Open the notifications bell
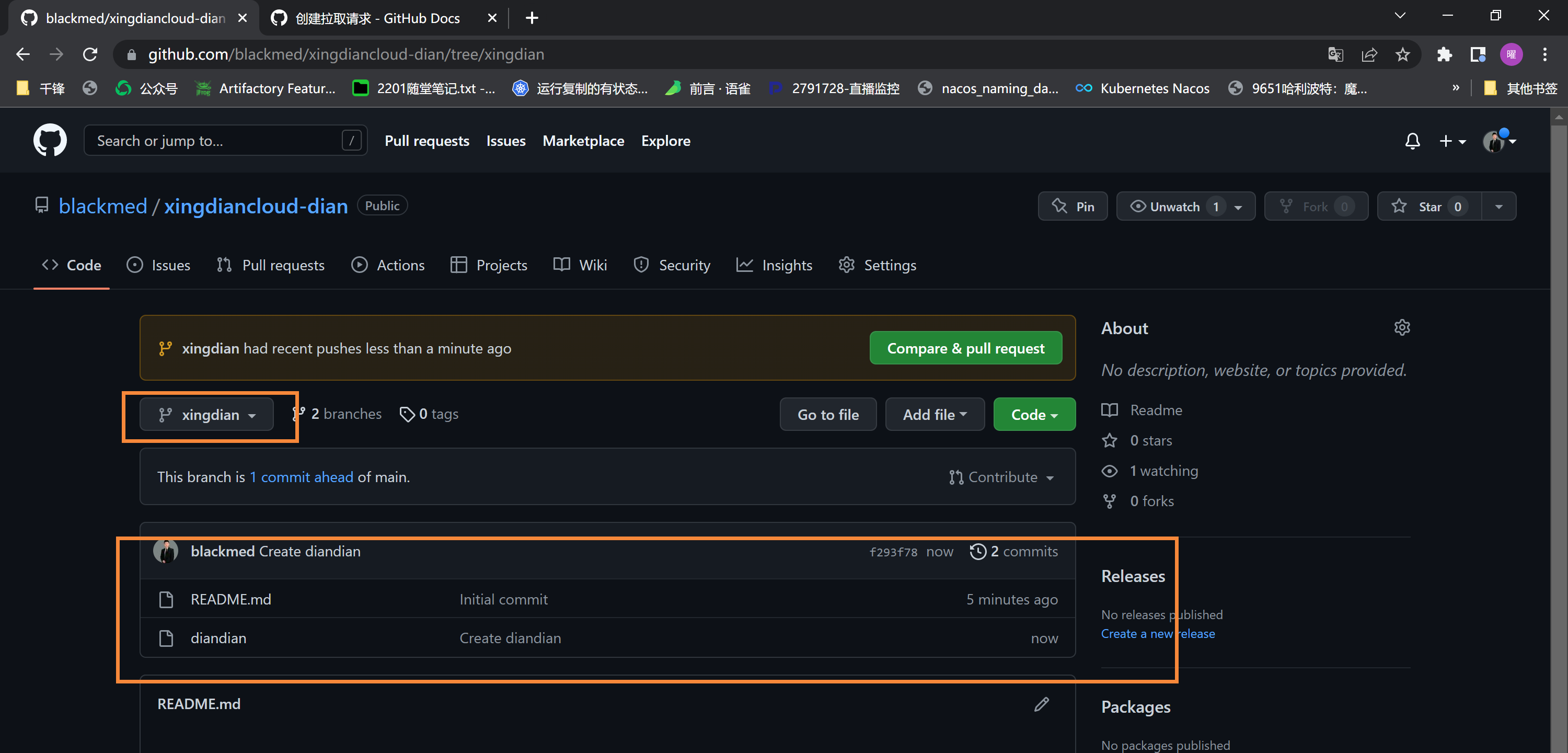Screen dimensions: 1568x753 click(x=1412, y=141)
